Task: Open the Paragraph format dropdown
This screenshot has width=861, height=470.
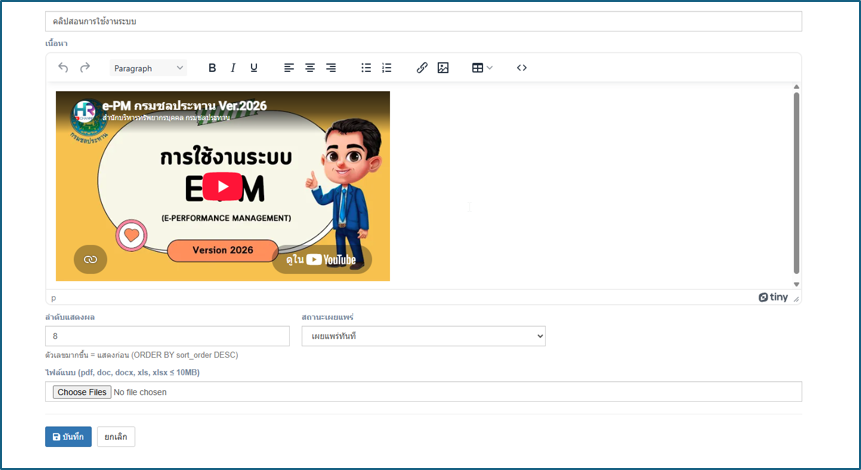Action: 148,68
